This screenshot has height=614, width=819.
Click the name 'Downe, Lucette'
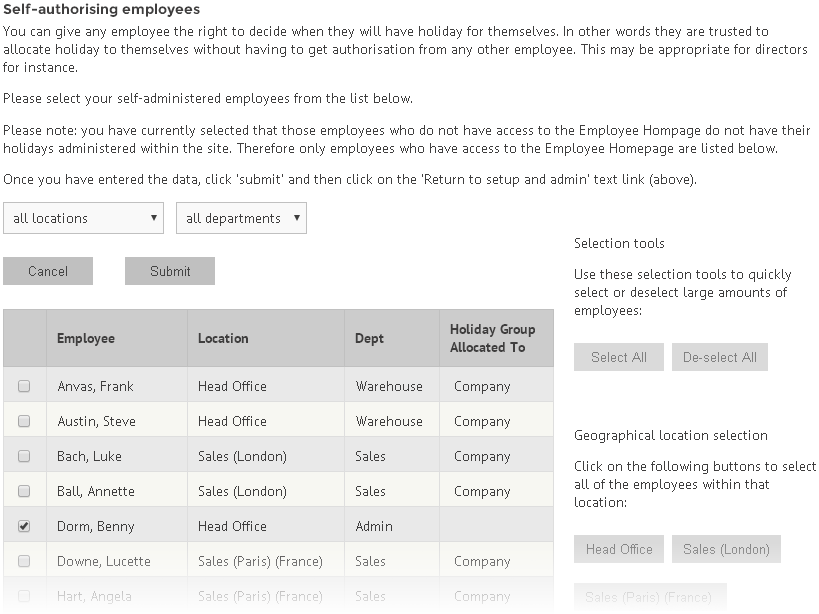click(x=104, y=561)
